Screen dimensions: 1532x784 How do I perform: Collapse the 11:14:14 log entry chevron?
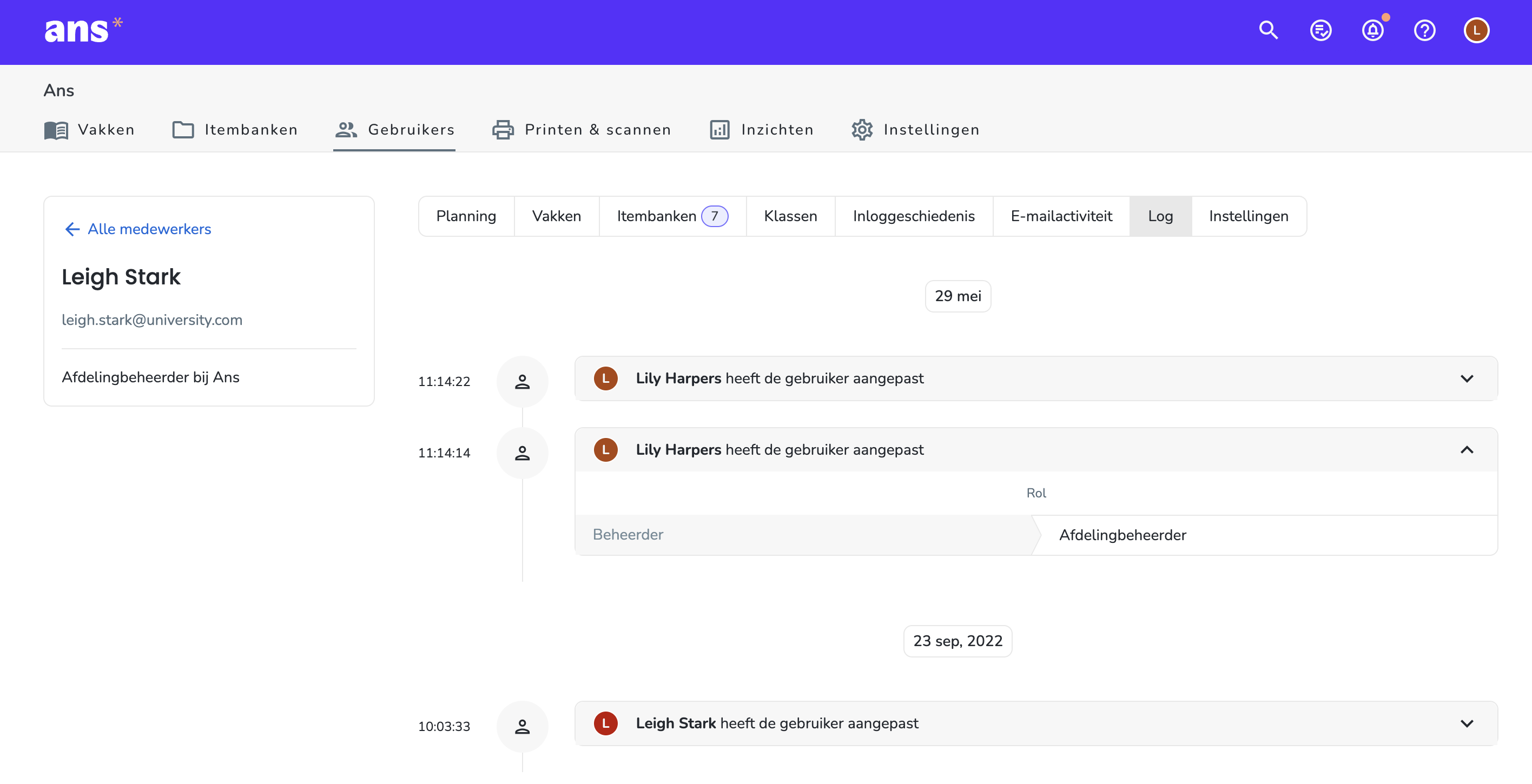coord(1467,450)
